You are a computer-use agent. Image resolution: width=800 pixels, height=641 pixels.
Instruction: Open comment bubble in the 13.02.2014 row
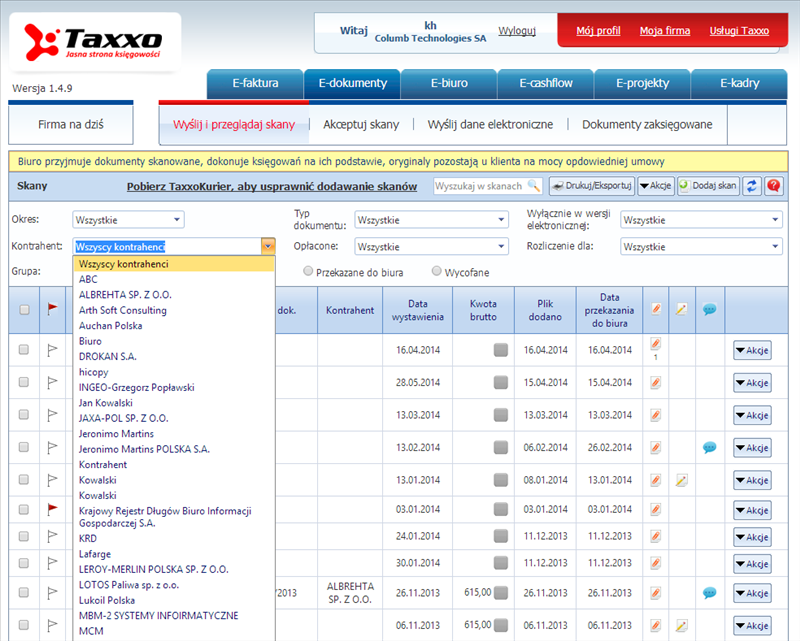[709, 448]
